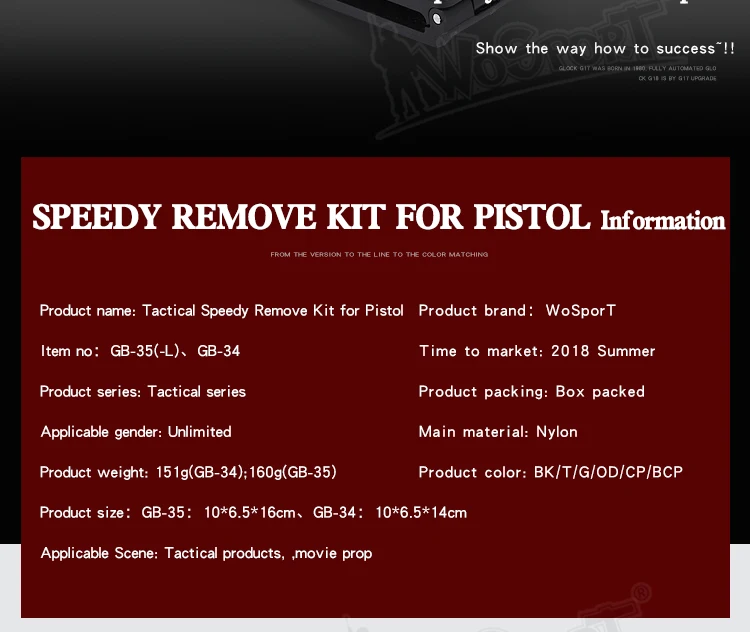
Task: Click the SPEEDY REMOVE KIT FOR PISTOL heading
Action: click(x=311, y=217)
